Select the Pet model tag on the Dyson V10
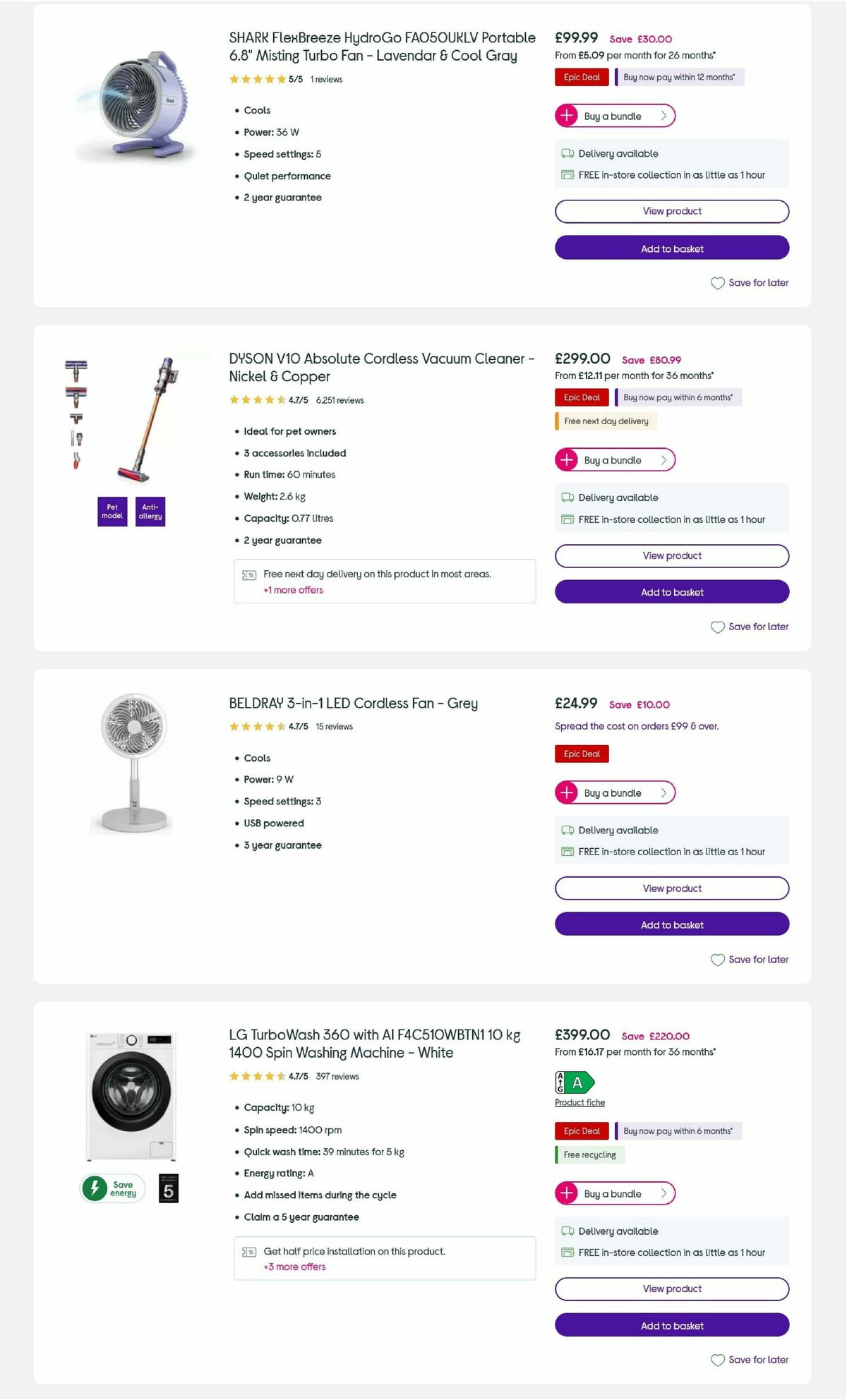Viewport: 847px width, 1400px height. 112,511
